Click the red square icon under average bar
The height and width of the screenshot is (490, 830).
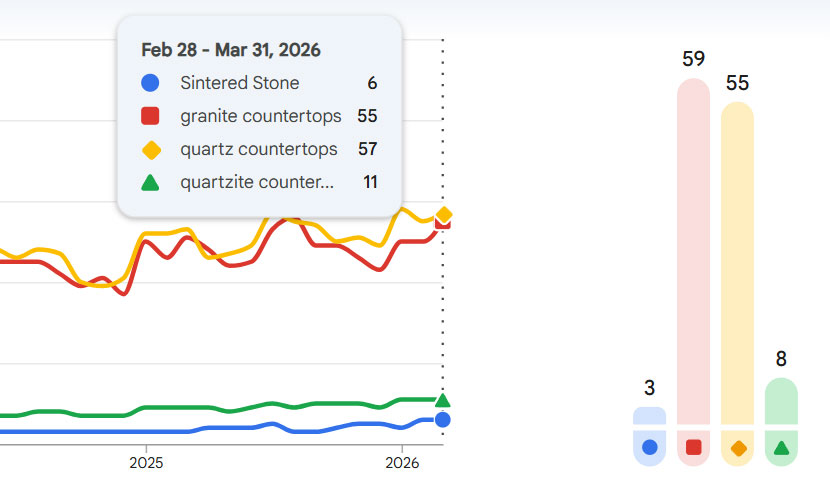point(693,447)
